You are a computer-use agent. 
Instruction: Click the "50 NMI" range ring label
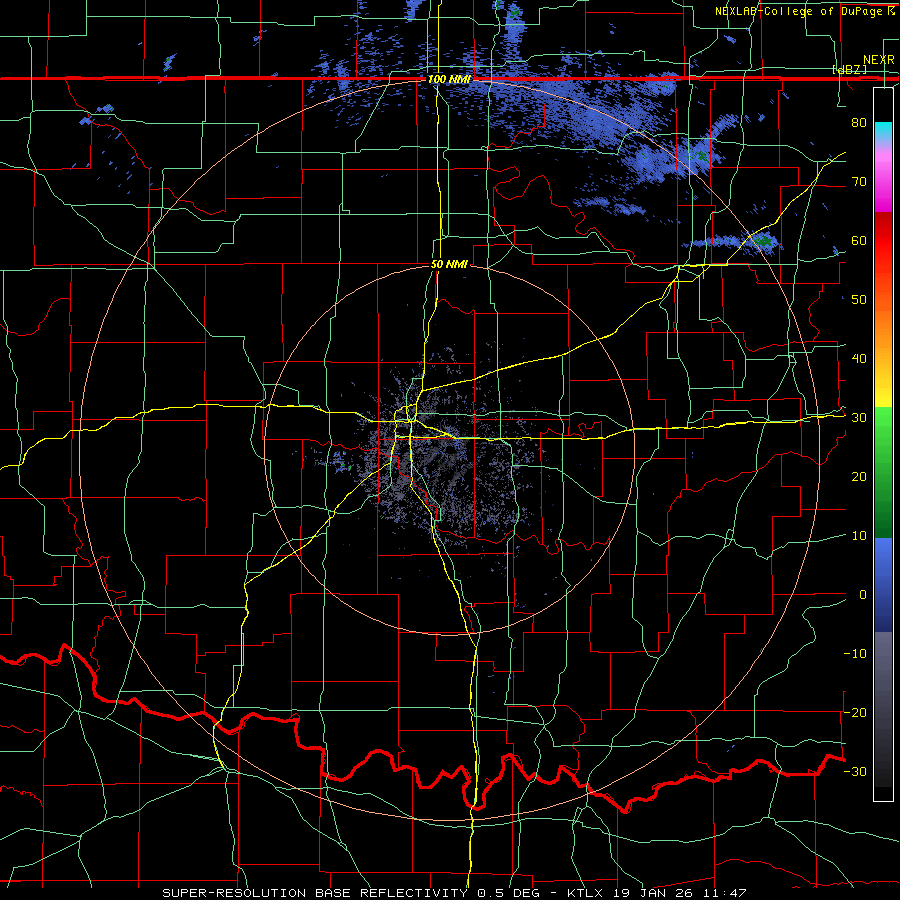449,265
